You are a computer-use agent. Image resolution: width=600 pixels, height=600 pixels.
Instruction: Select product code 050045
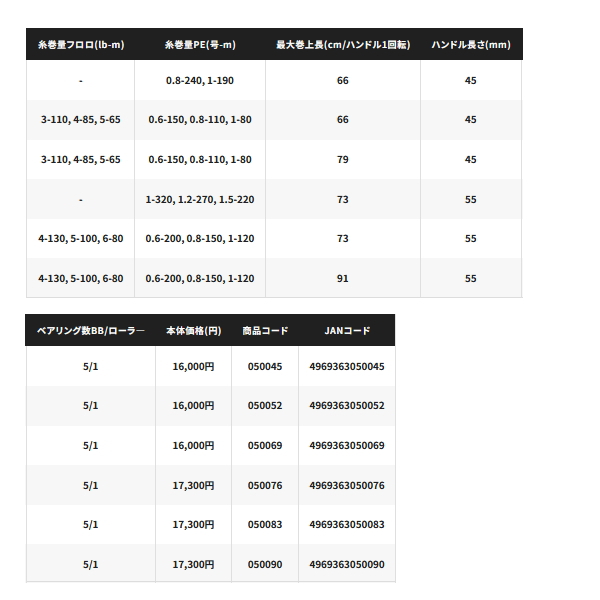coord(265,367)
